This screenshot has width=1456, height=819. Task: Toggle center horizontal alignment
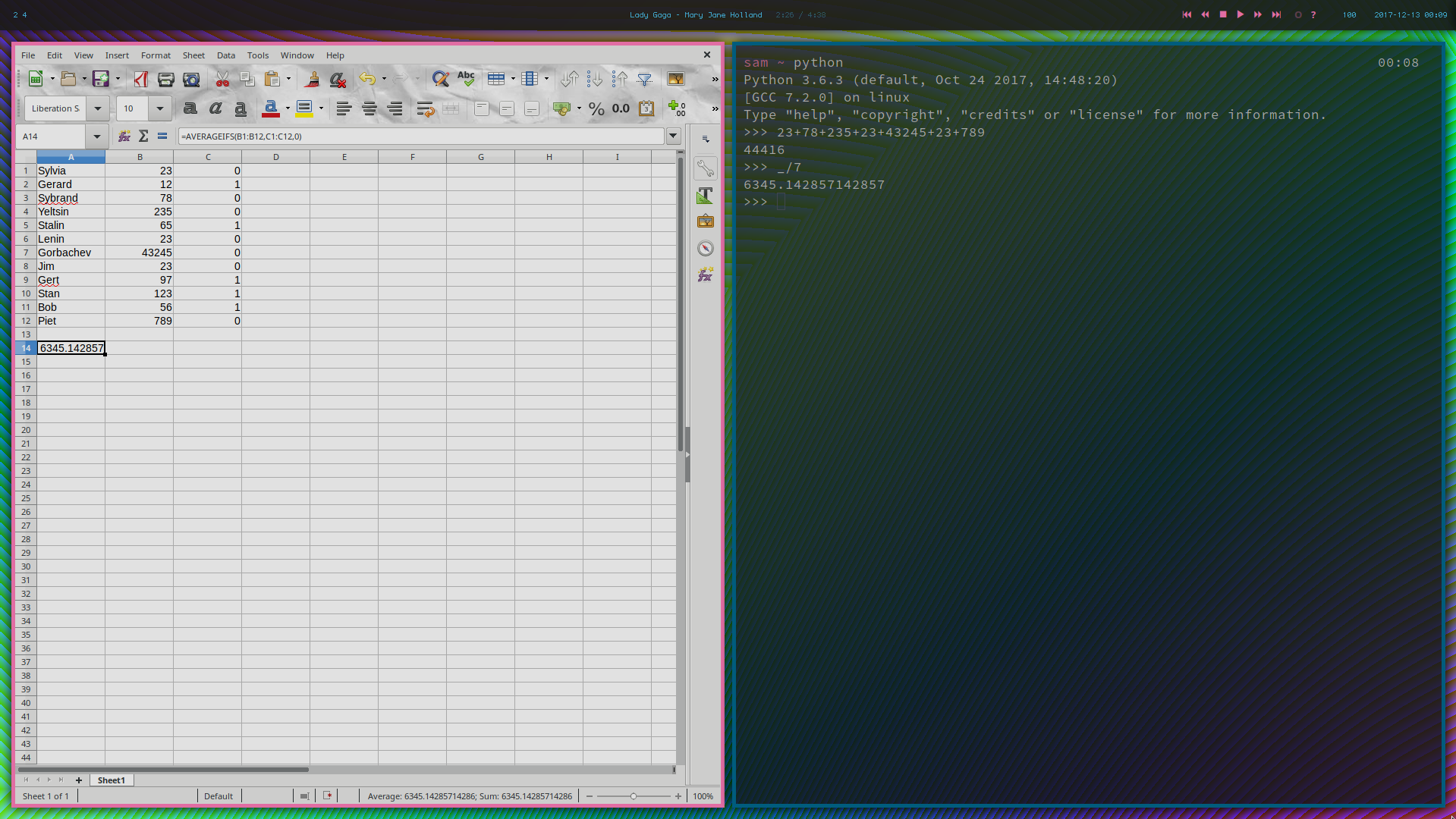(370, 108)
